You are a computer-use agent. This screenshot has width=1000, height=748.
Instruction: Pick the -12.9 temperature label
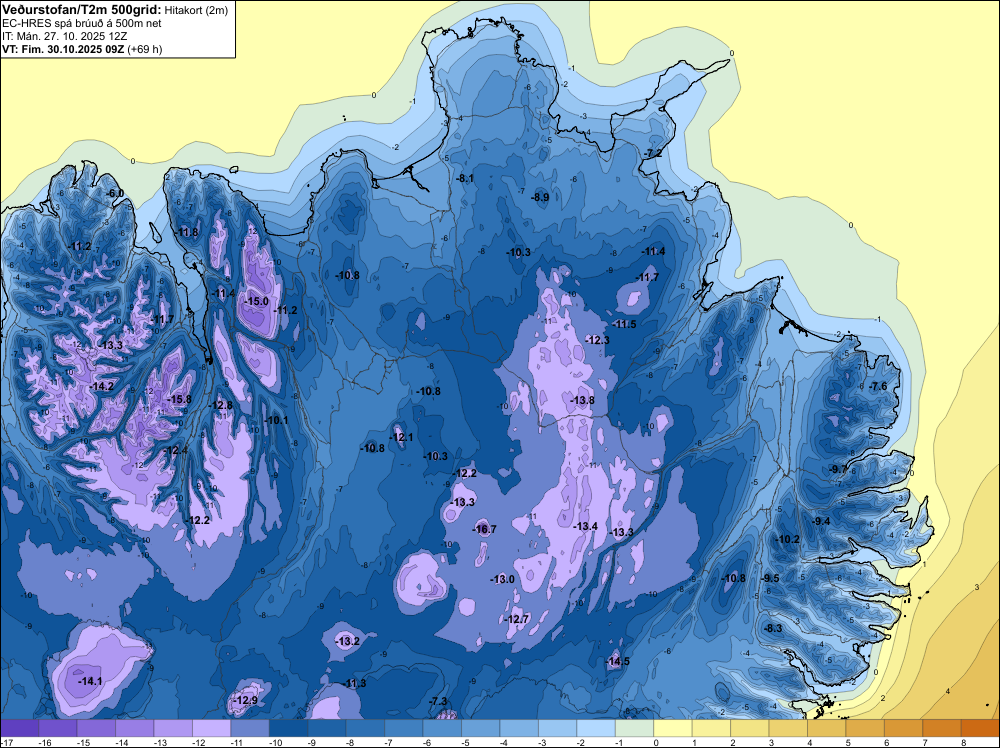coord(246,700)
